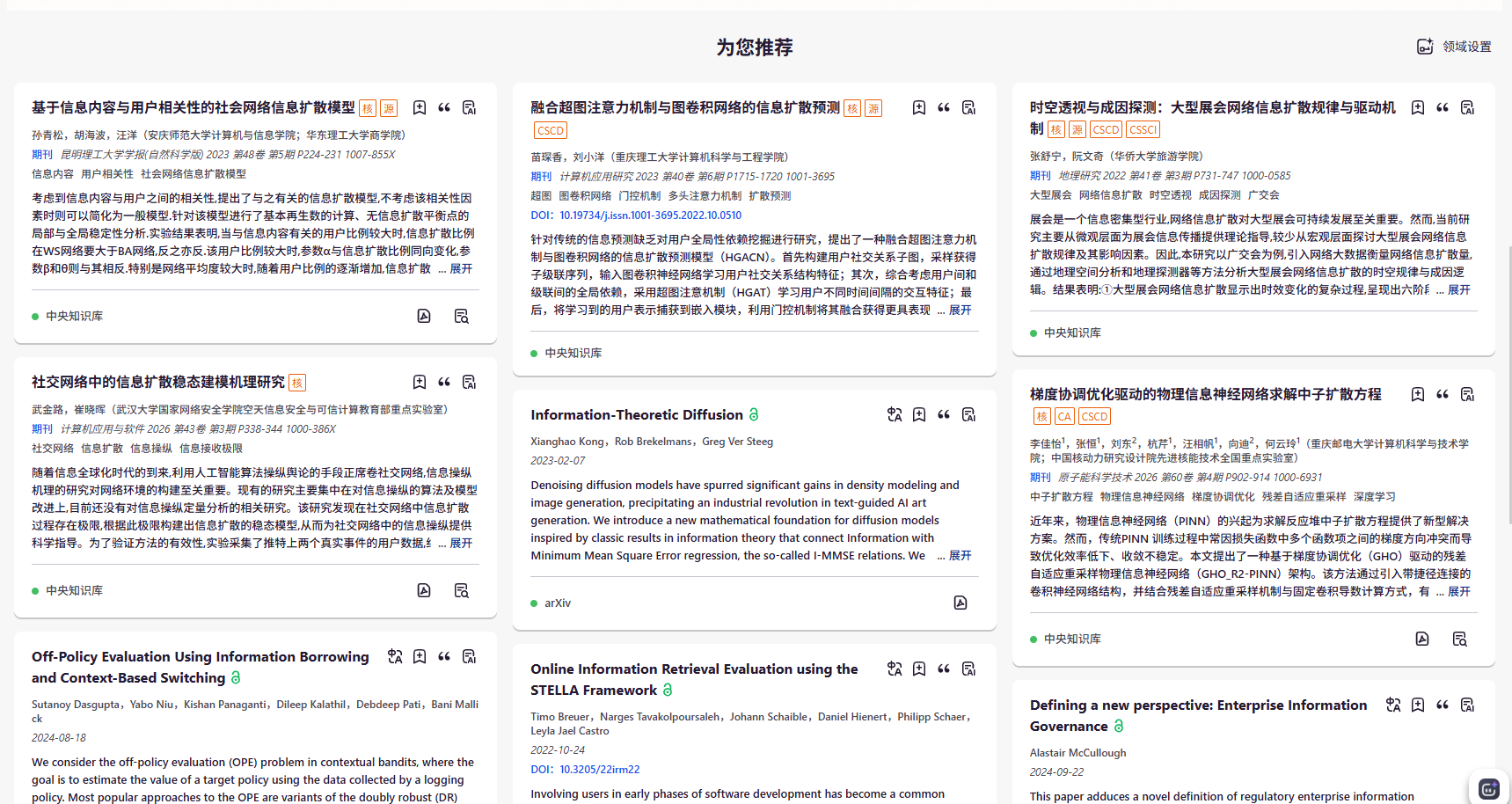Bookmark the Off-Policy Evaluation paper
Screen dimensions: 1512x804
(420, 656)
